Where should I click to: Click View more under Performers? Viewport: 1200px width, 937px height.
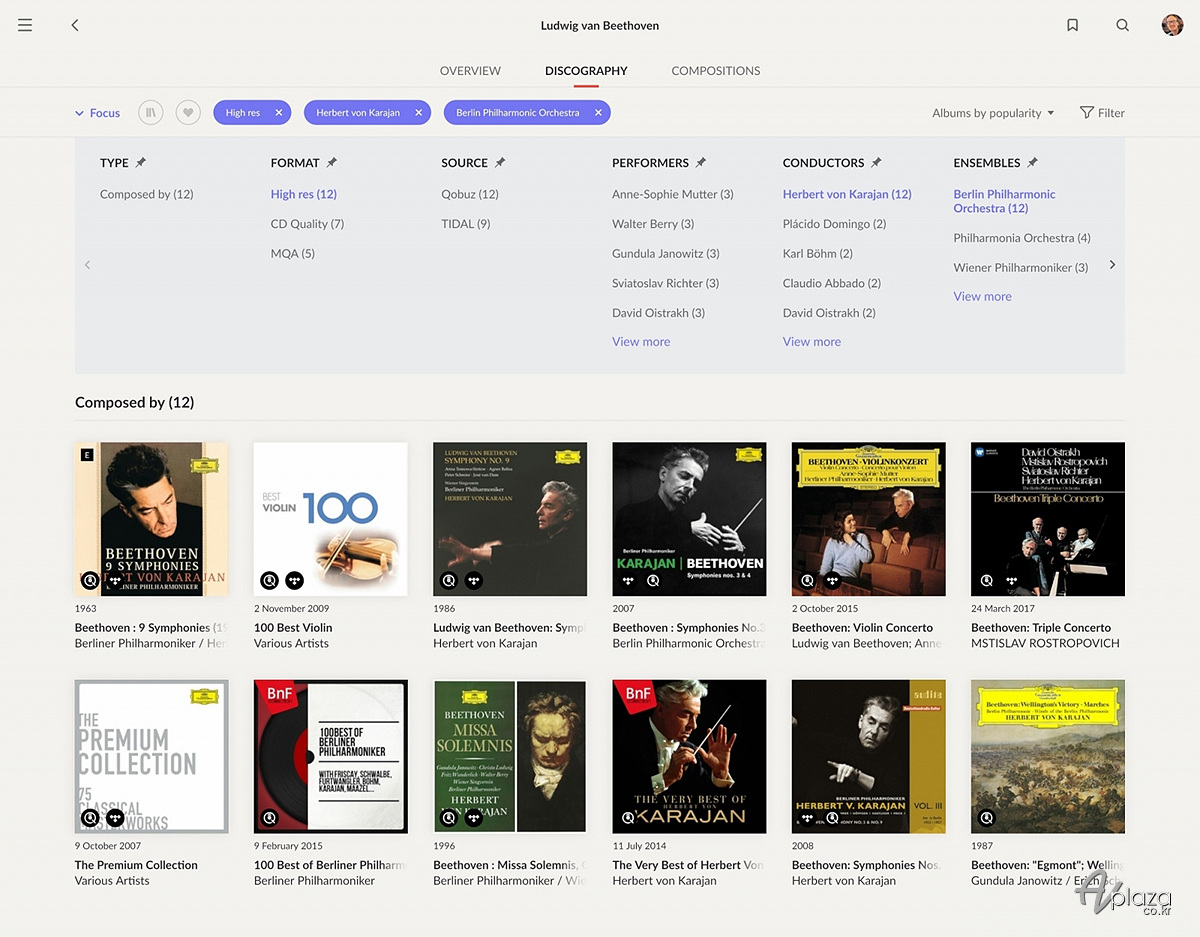point(641,342)
